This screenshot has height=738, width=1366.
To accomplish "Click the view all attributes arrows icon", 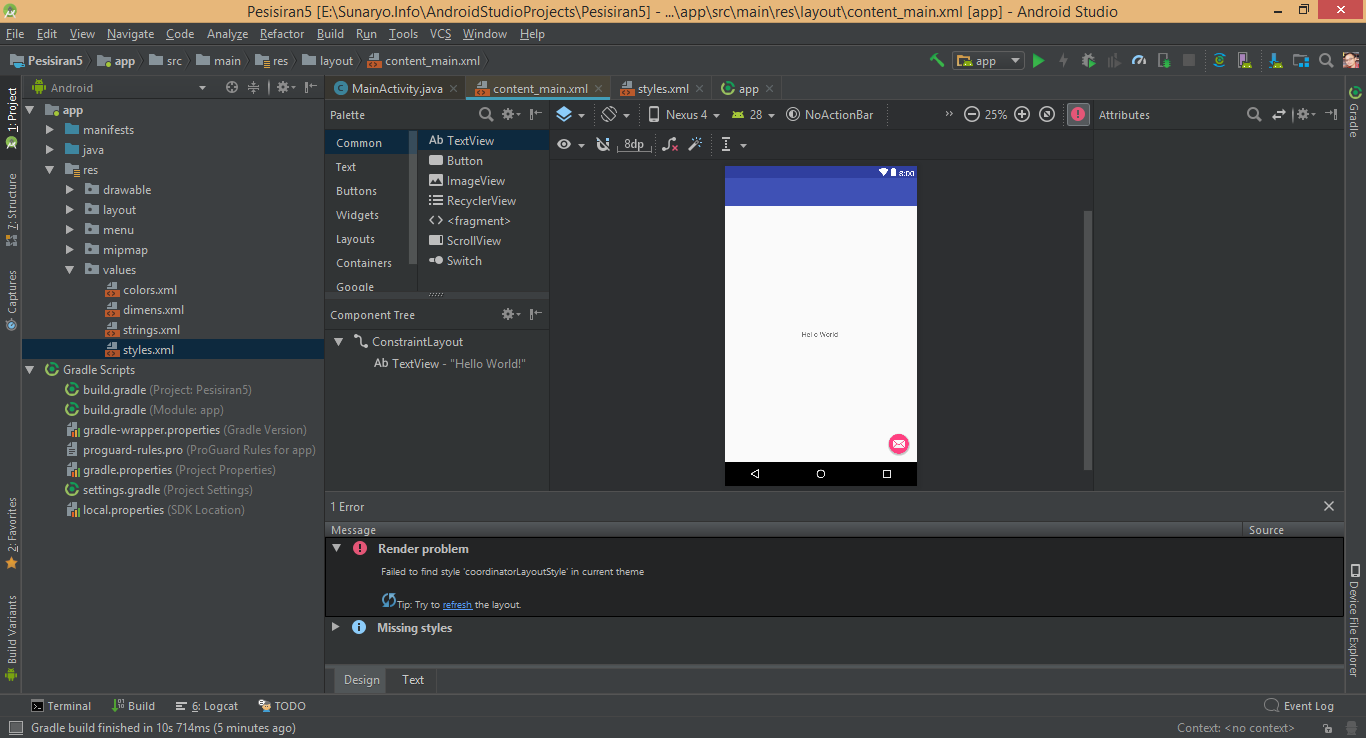I will pyautogui.click(x=1279, y=115).
